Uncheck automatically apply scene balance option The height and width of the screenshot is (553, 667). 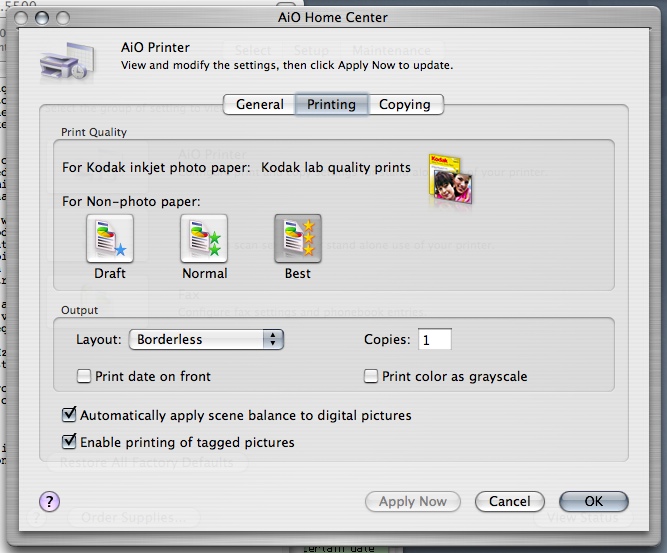(69, 414)
